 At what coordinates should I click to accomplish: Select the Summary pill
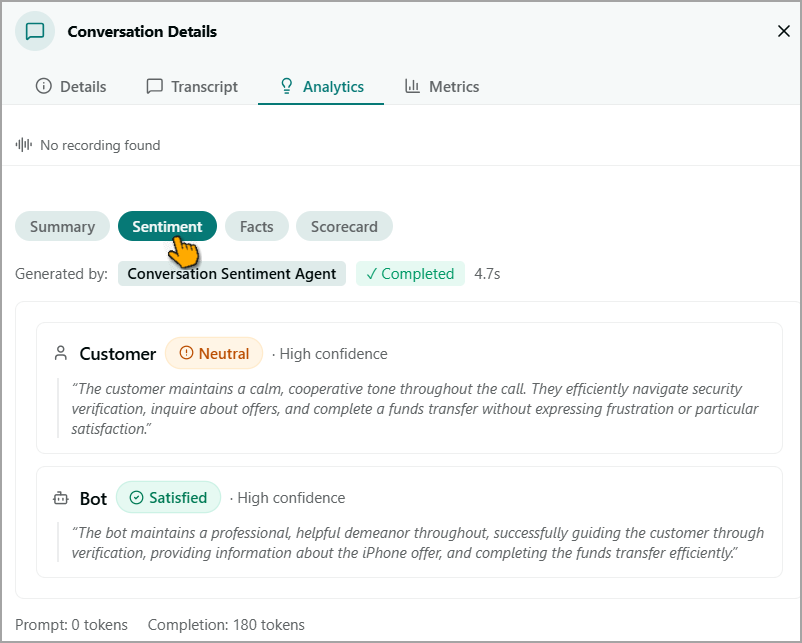62,226
